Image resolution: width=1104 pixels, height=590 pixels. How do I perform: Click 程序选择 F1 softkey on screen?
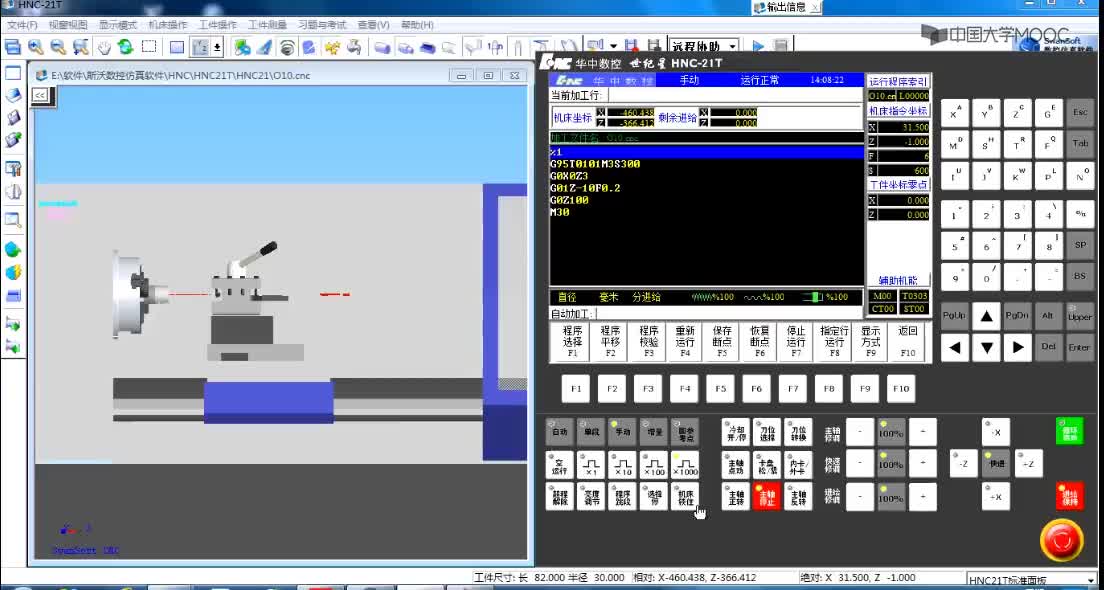pos(572,342)
